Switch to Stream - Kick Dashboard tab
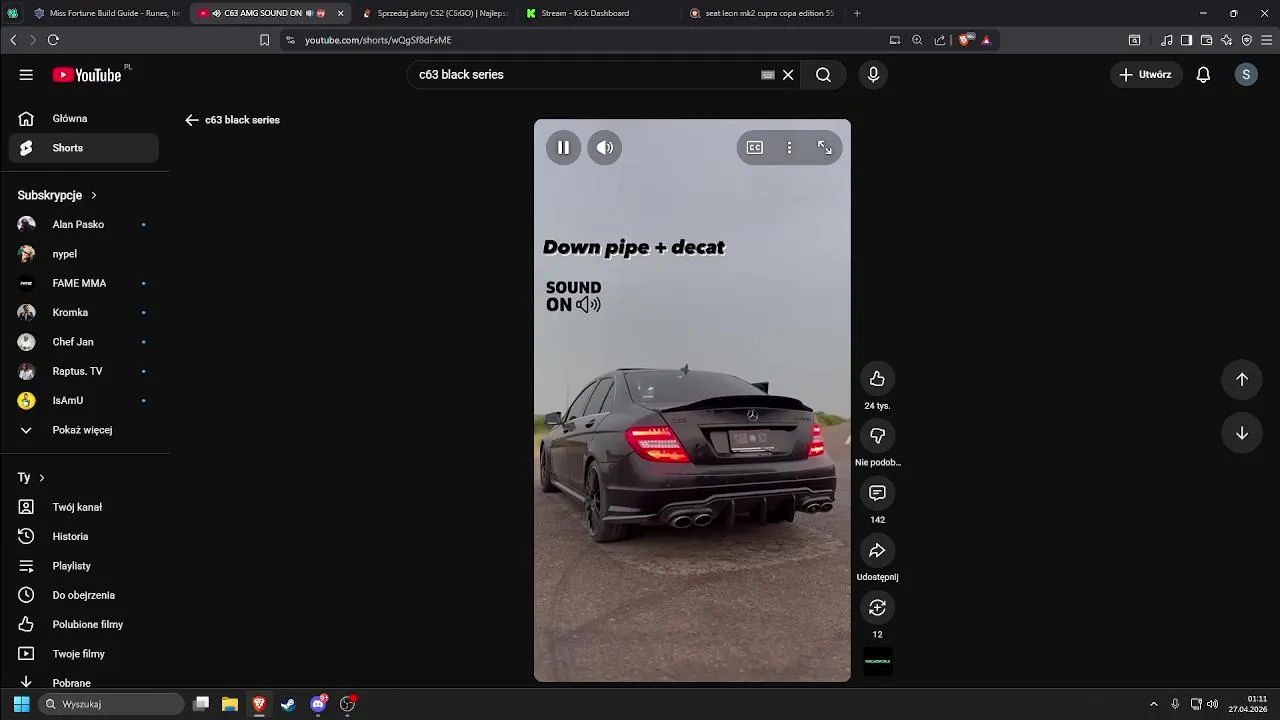Screen dimensions: 1280x720 [598, 13]
